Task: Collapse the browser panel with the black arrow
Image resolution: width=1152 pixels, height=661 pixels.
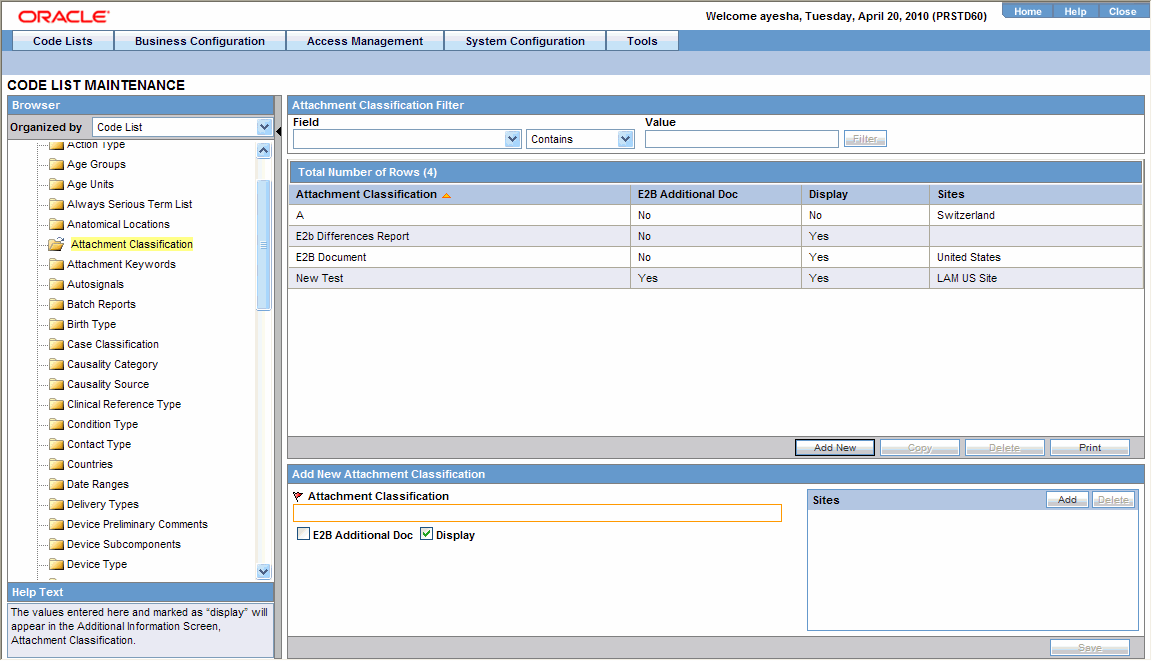Action: point(279,131)
